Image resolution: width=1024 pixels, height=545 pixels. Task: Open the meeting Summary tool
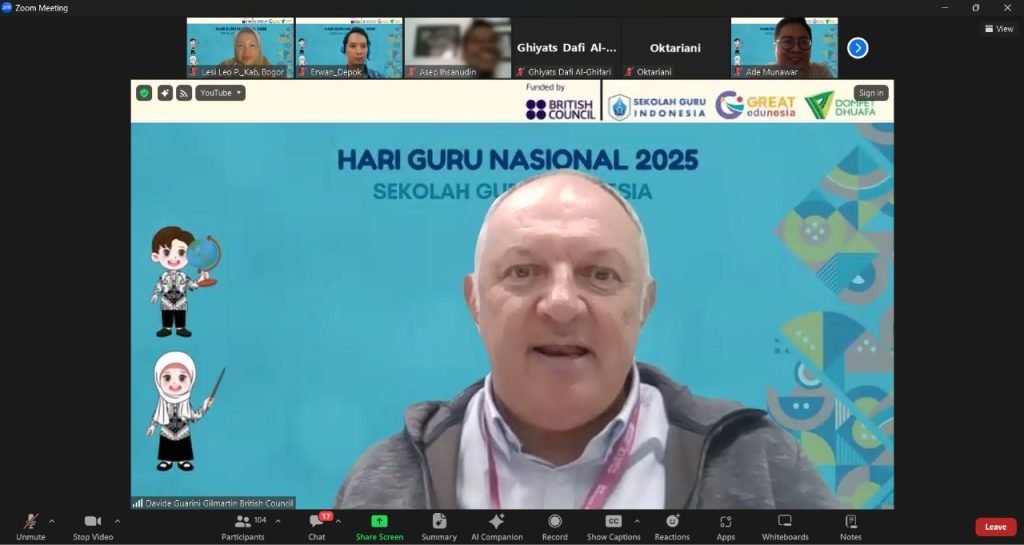pyautogui.click(x=438, y=527)
